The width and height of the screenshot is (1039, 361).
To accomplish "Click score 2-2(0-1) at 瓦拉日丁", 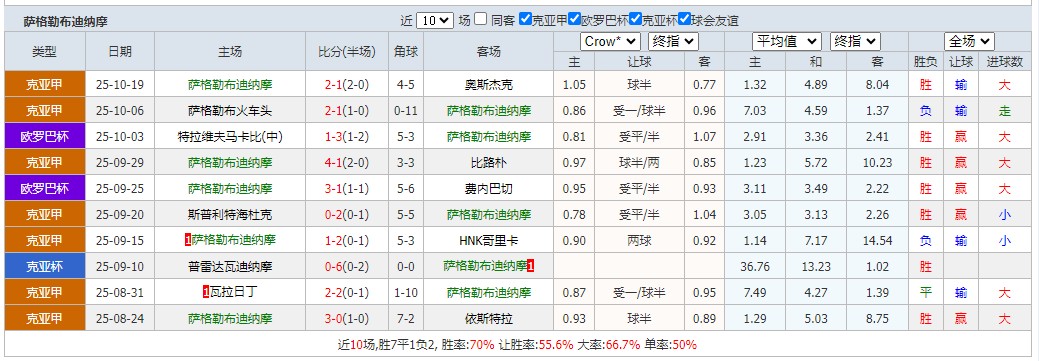I will point(347,293).
